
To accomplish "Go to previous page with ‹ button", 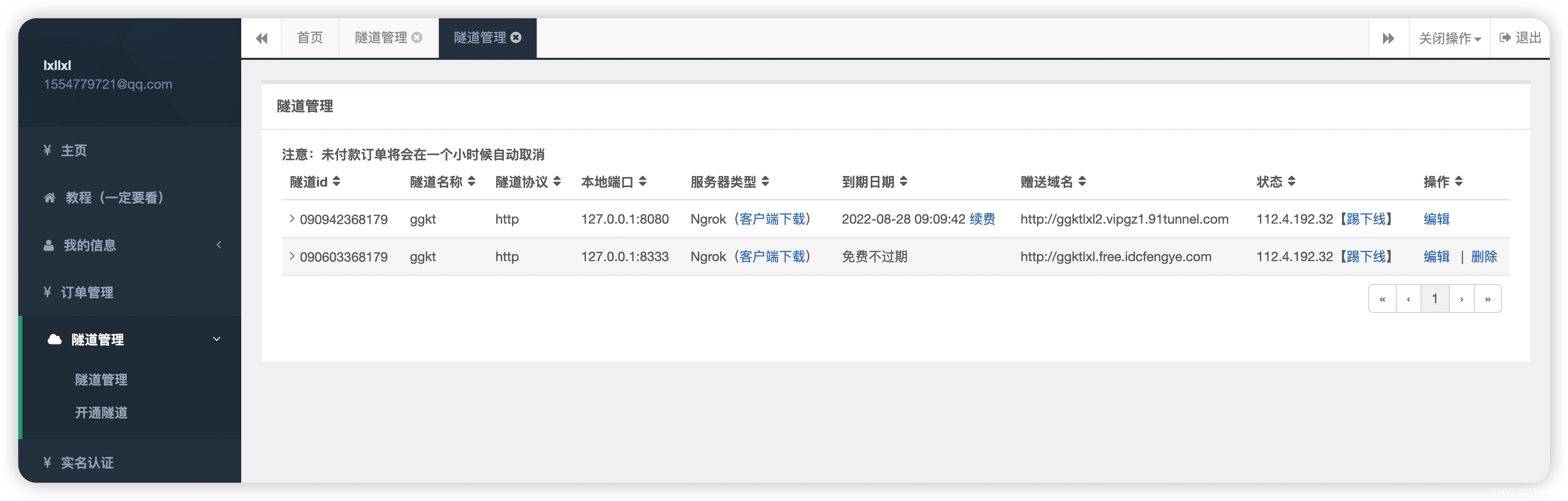I will click(x=1408, y=299).
